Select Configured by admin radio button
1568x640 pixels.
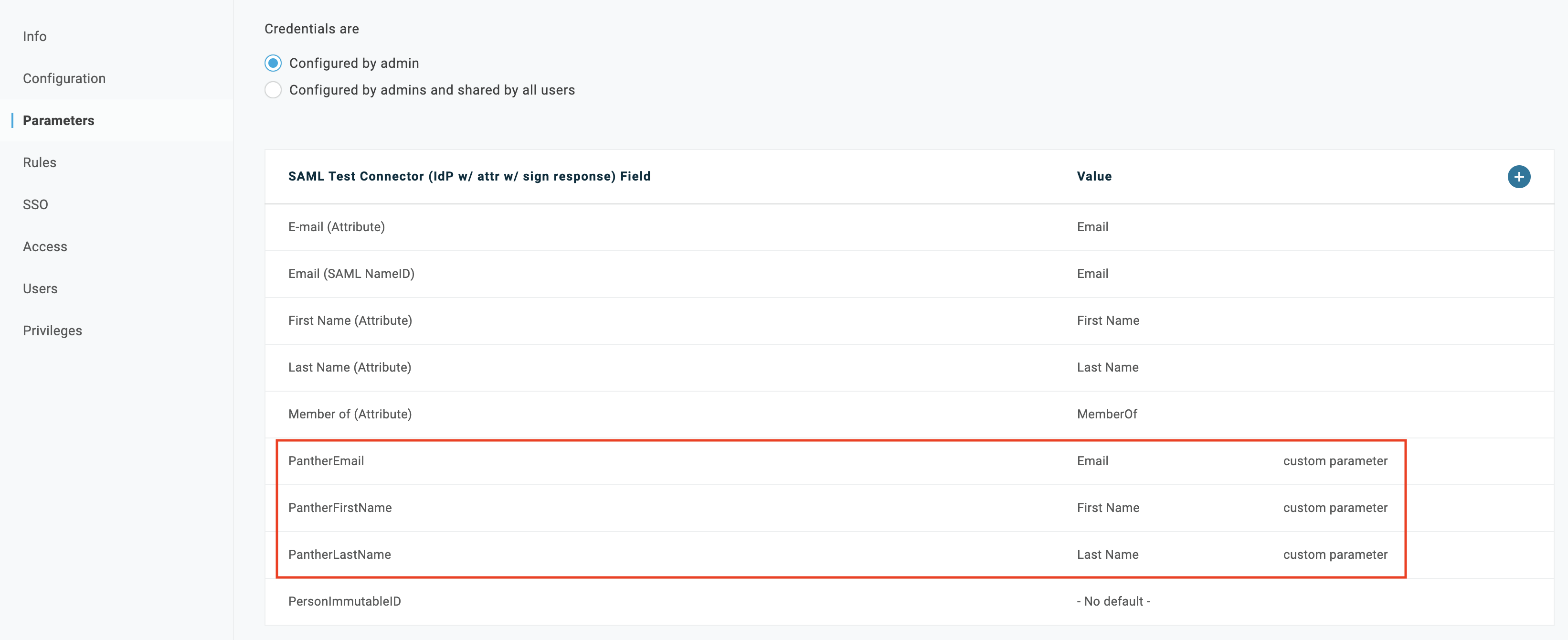(x=273, y=64)
